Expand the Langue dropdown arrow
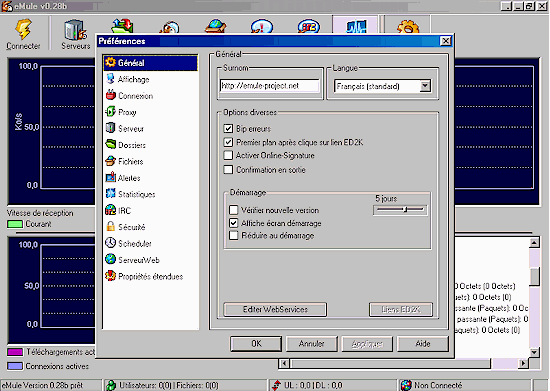 (x=425, y=86)
